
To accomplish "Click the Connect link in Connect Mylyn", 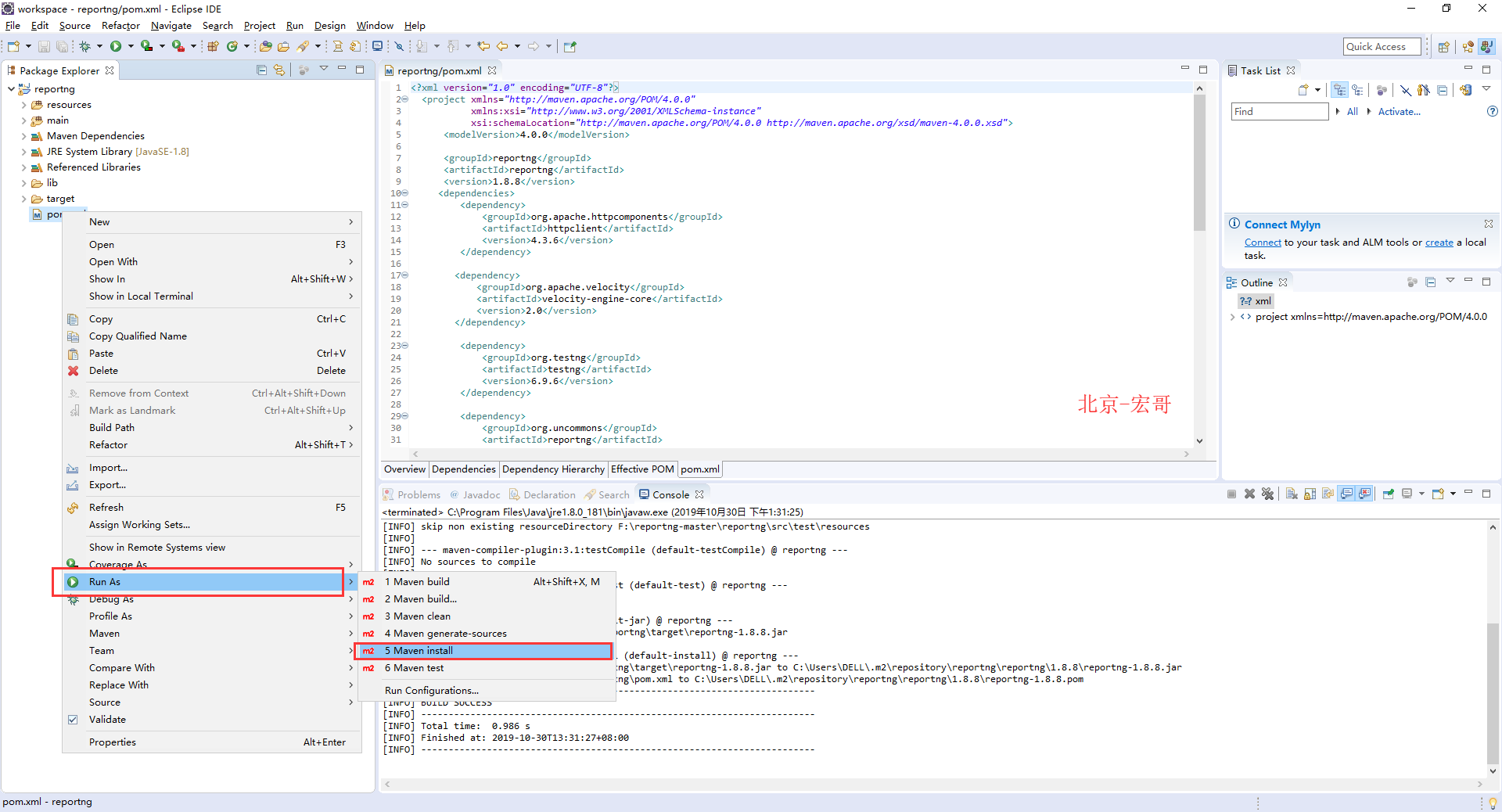I will point(1263,243).
